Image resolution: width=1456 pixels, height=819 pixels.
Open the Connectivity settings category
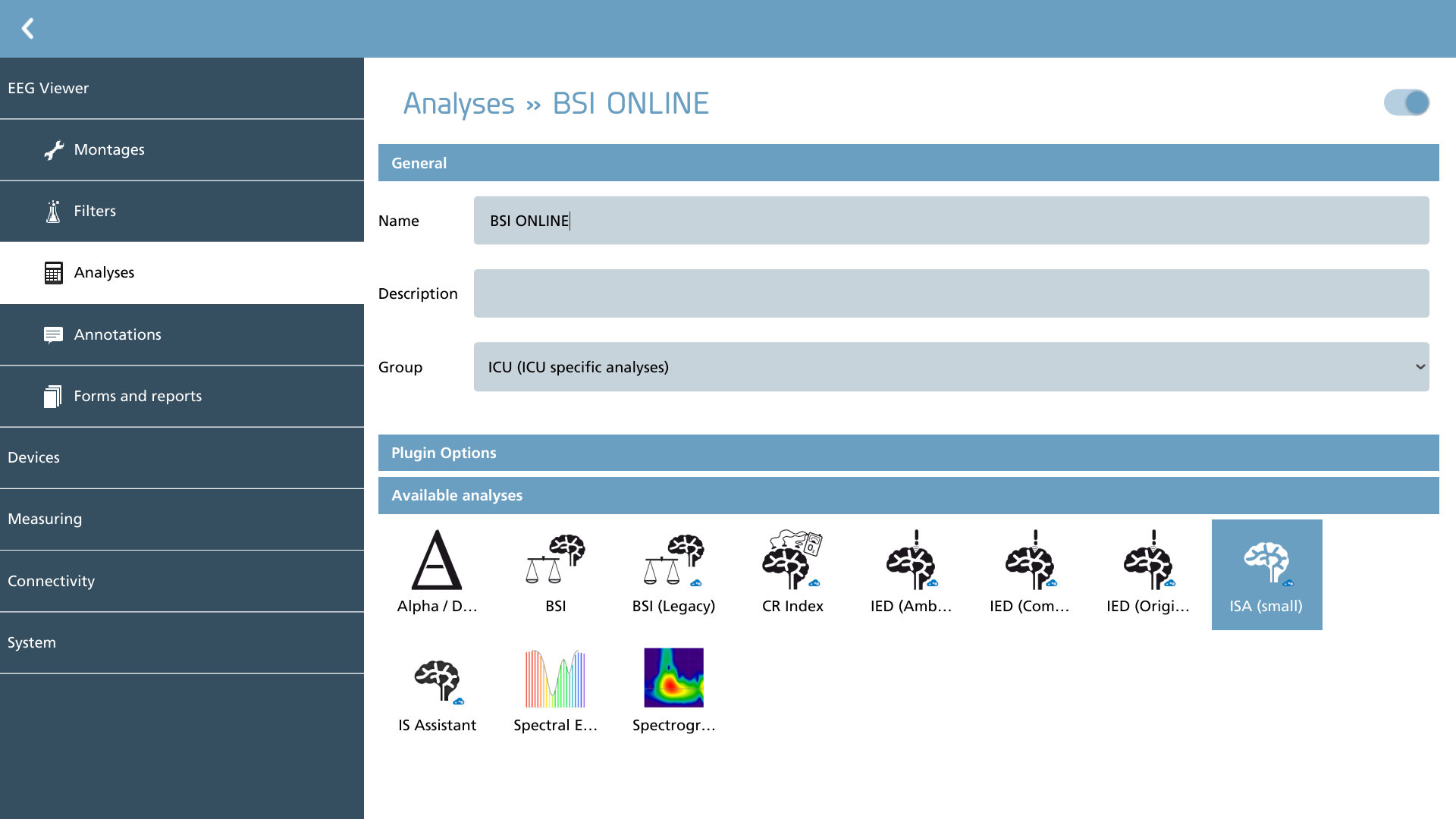pyautogui.click(x=182, y=582)
